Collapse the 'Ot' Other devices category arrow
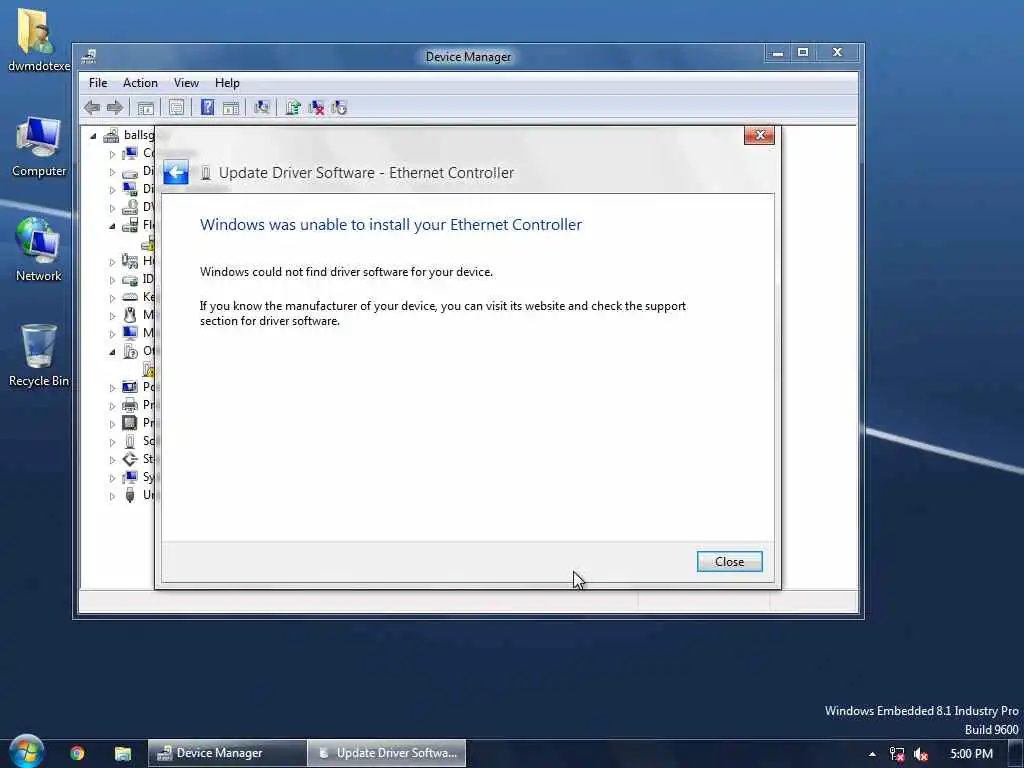 tap(112, 352)
